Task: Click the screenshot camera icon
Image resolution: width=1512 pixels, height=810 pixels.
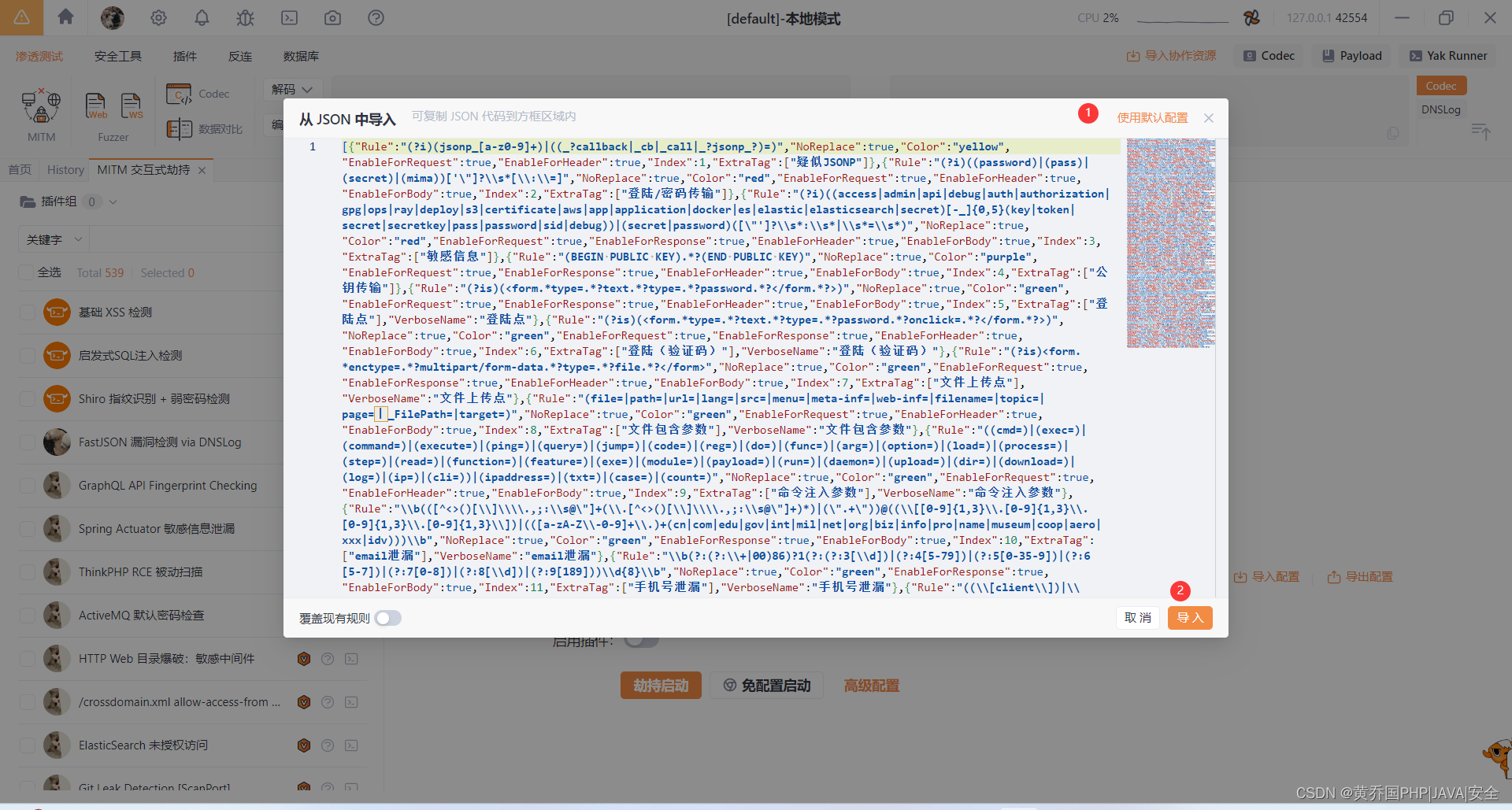Action: tap(332, 17)
